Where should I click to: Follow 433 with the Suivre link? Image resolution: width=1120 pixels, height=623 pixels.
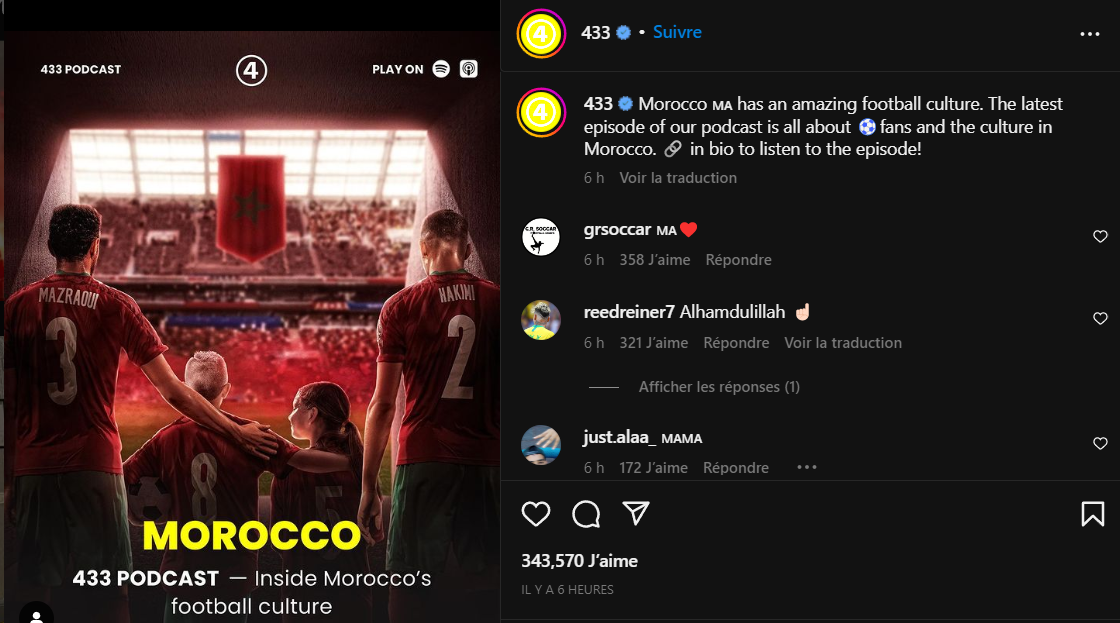point(677,32)
